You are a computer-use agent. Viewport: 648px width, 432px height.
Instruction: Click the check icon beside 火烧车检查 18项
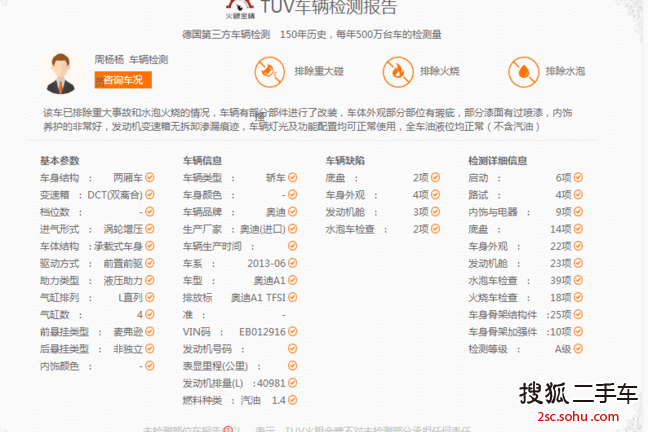point(578,297)
